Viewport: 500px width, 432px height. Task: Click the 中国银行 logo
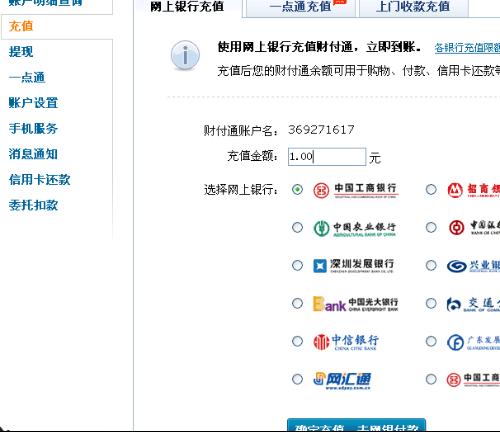tap(474, 228)
